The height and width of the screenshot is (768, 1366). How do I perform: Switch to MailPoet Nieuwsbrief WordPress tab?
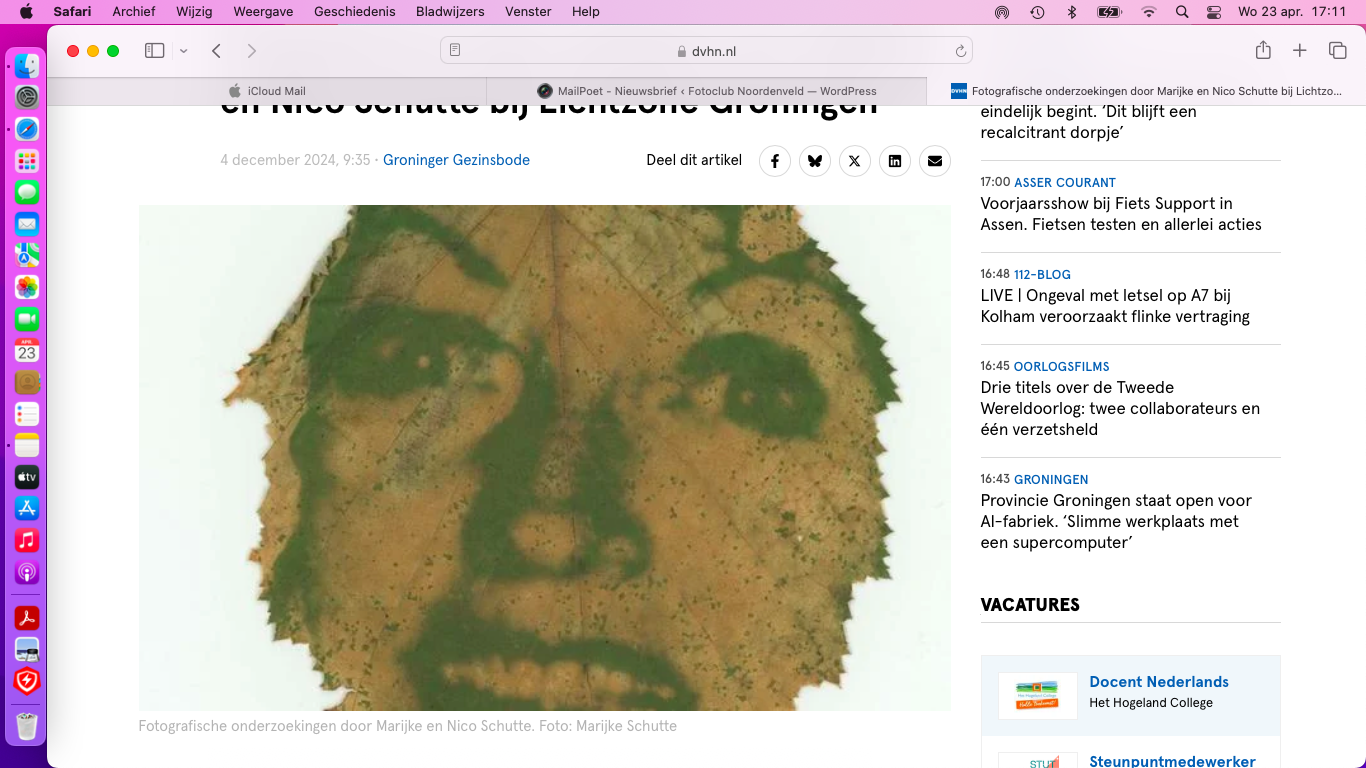tap(706, 91)
